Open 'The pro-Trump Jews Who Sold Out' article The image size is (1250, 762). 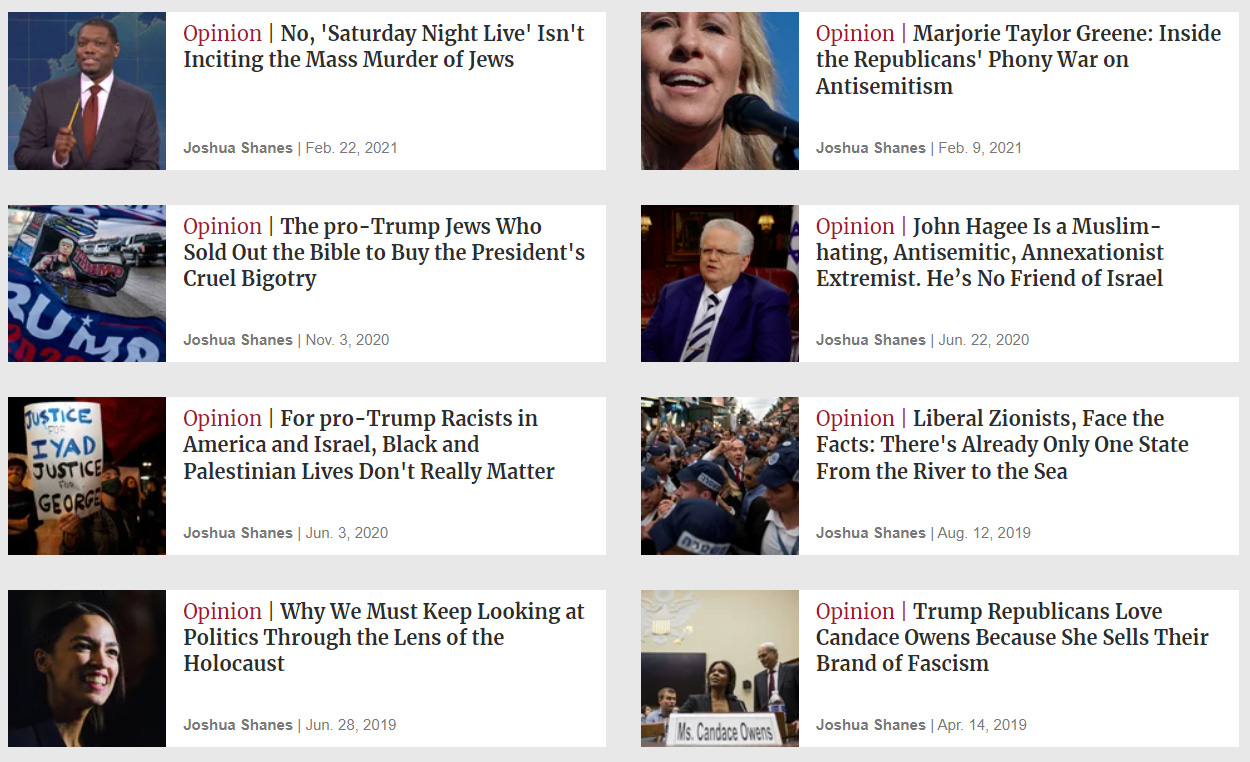[384, 252]
